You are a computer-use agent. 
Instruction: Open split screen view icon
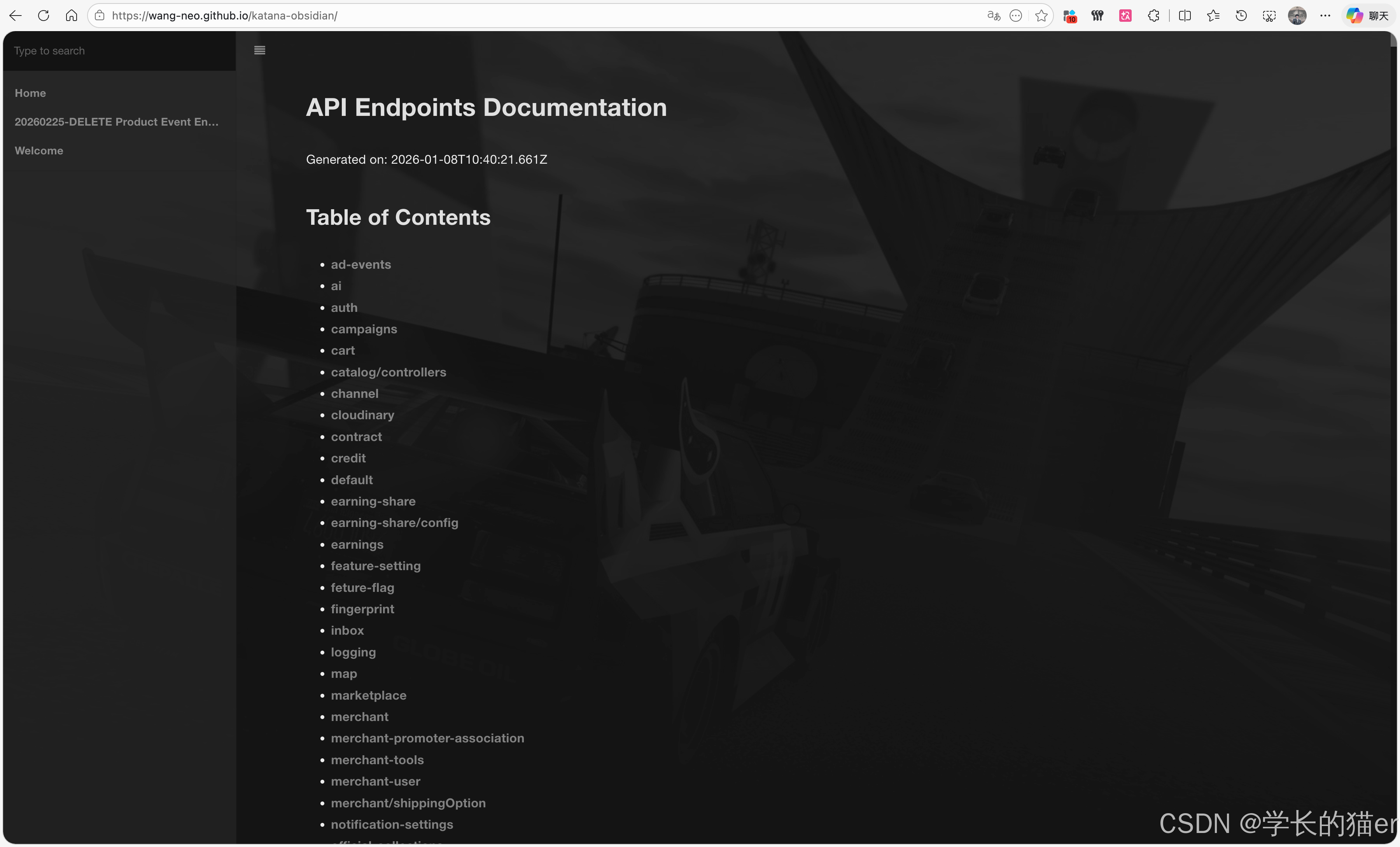click(x=1185, y=15)
